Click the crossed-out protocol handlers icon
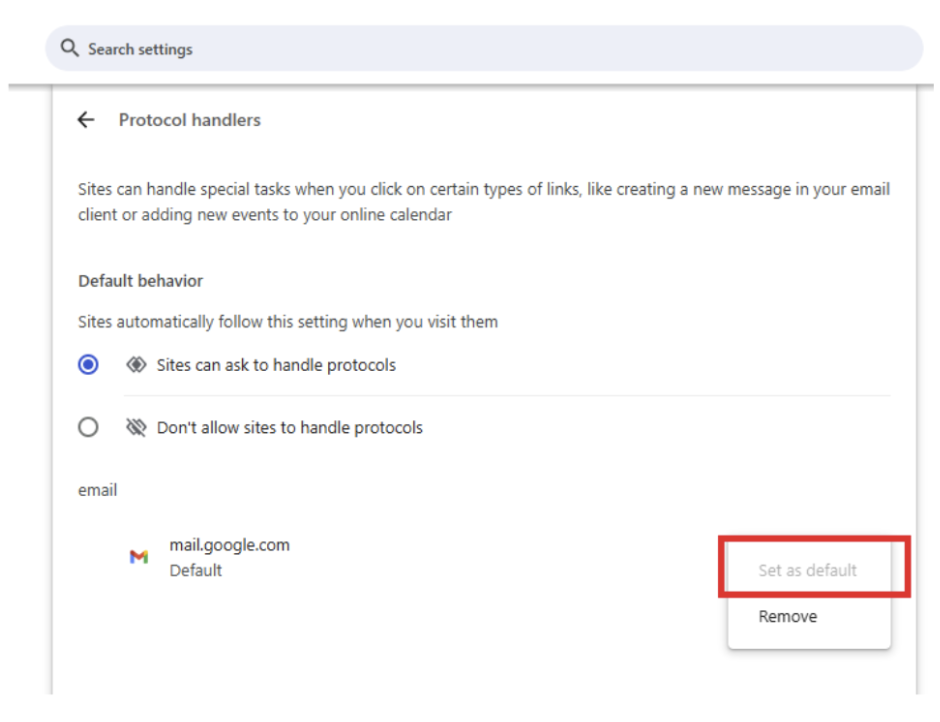940x722 pixels. 136,427
